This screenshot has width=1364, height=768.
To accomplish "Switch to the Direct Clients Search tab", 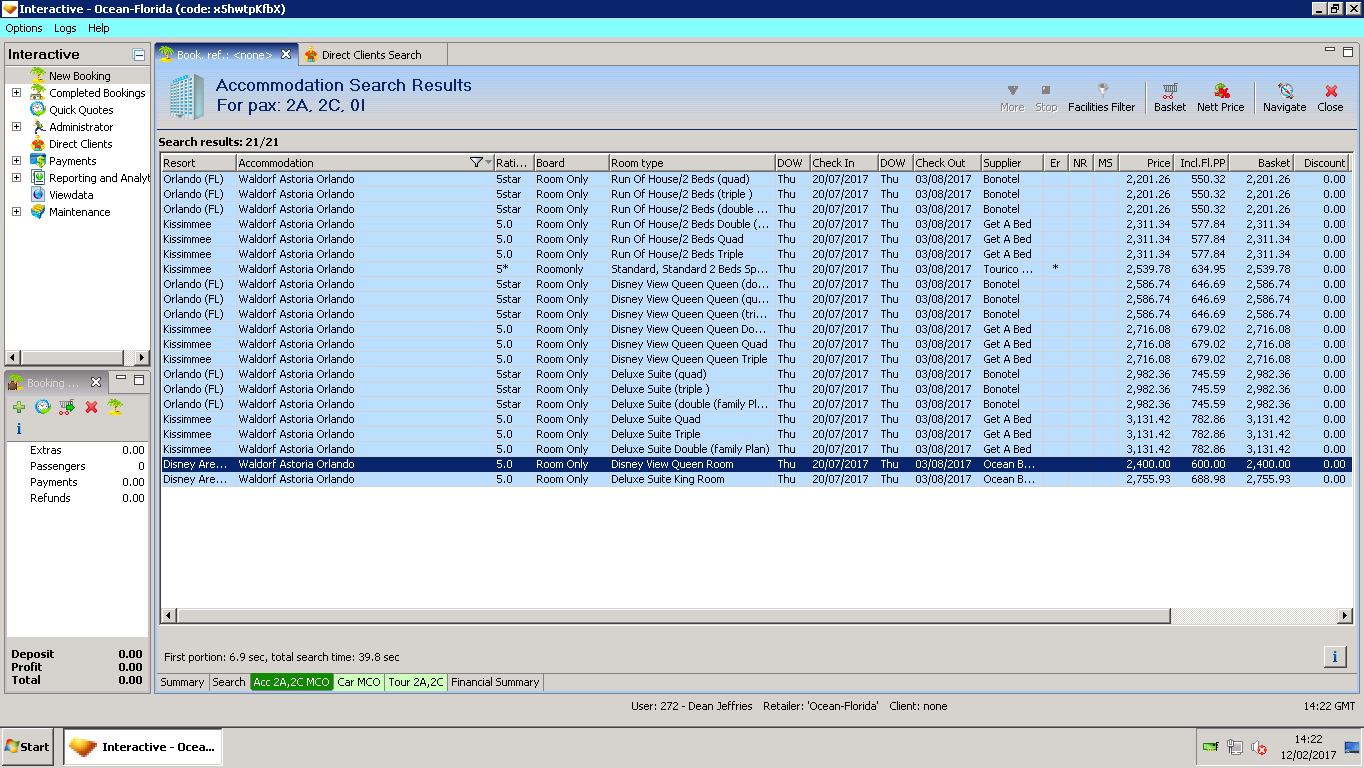I will 371,55.
